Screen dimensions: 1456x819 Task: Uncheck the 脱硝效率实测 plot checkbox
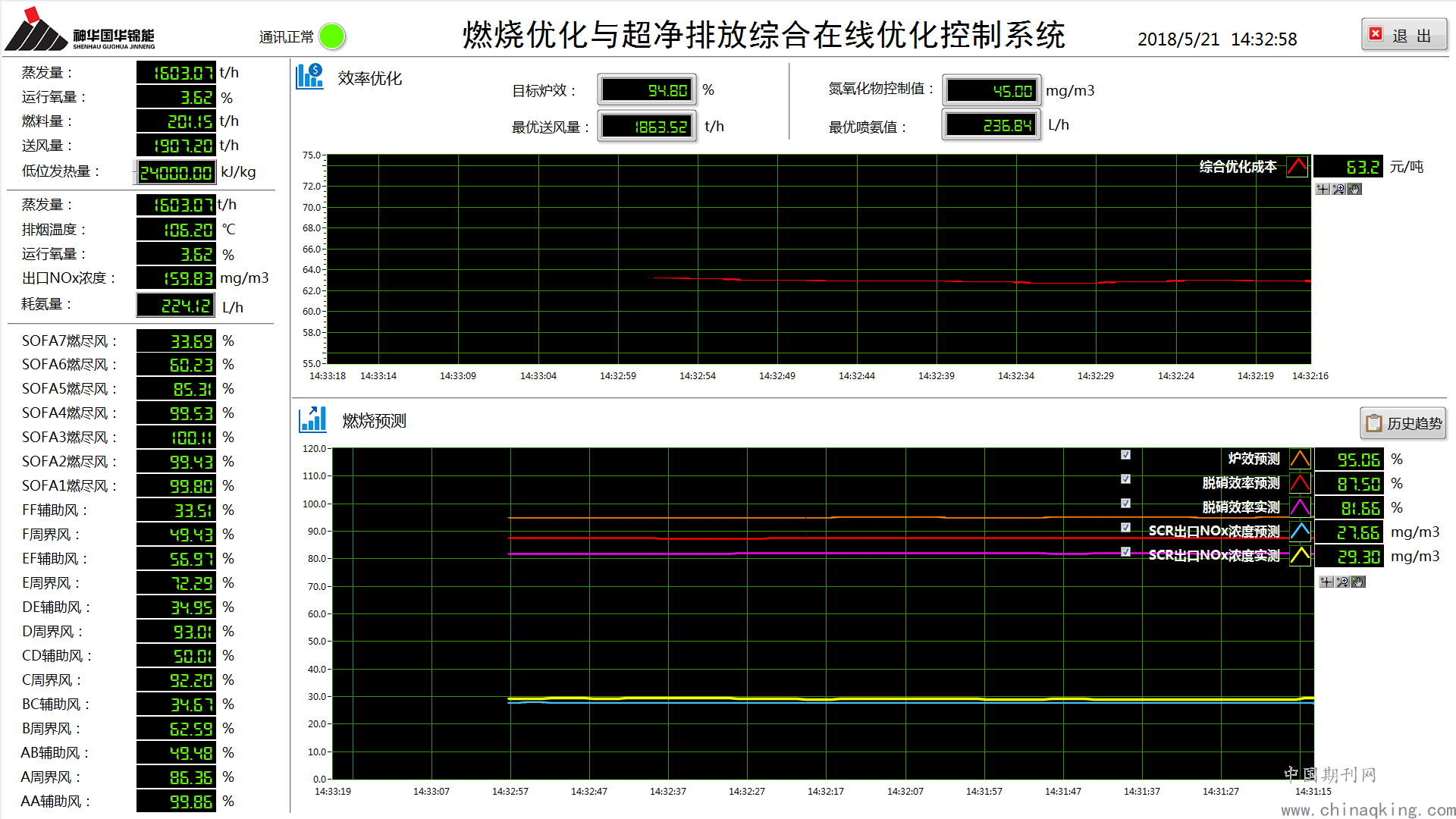(1126, 503)
